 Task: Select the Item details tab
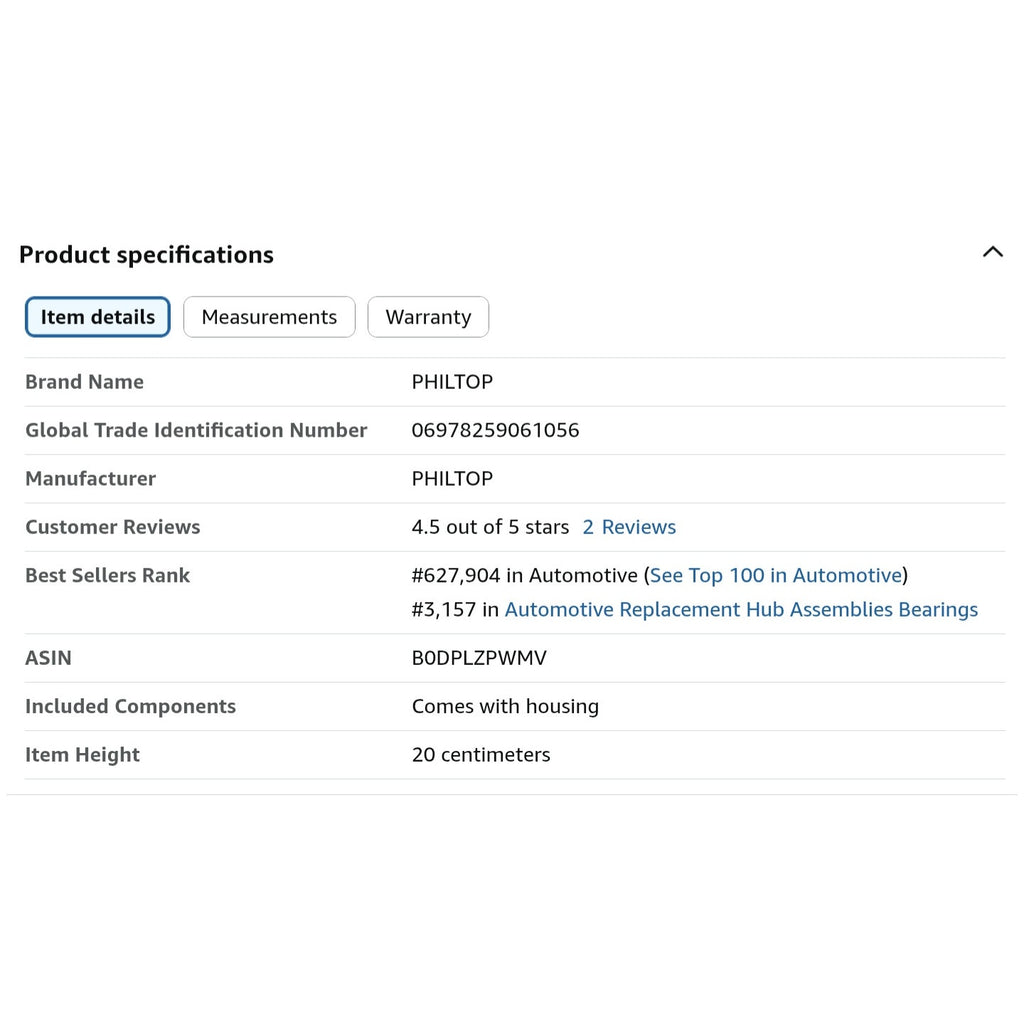point(98,317)
